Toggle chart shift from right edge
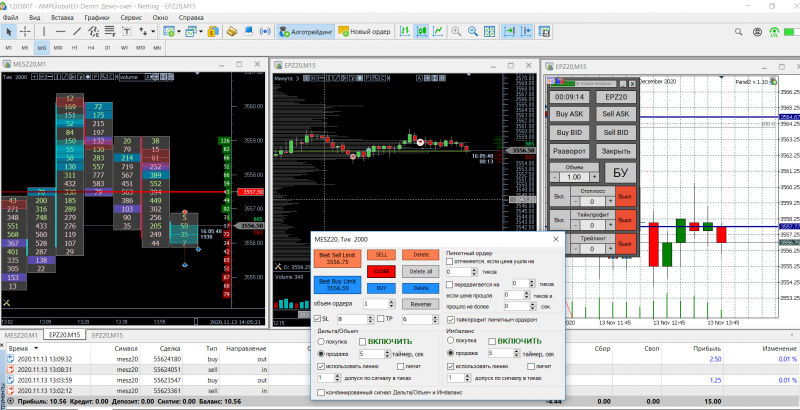 [x=526, y=32]
